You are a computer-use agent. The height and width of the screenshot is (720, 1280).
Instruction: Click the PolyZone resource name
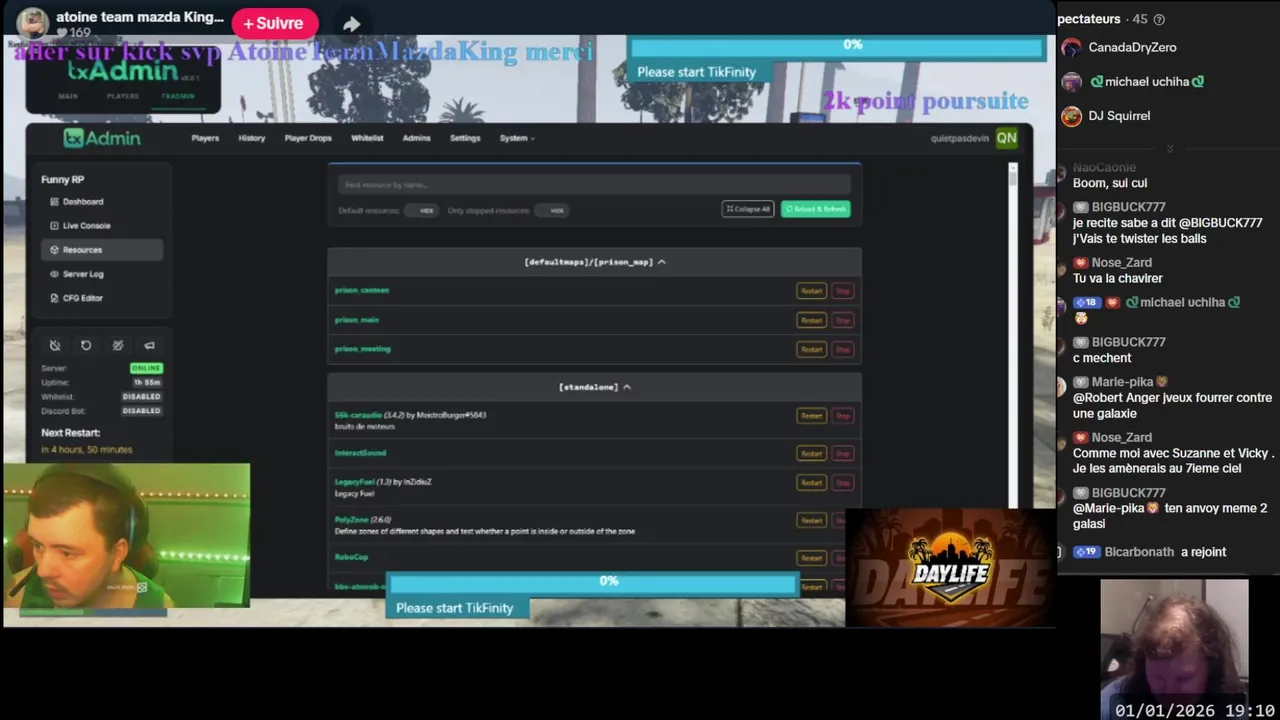351,520
